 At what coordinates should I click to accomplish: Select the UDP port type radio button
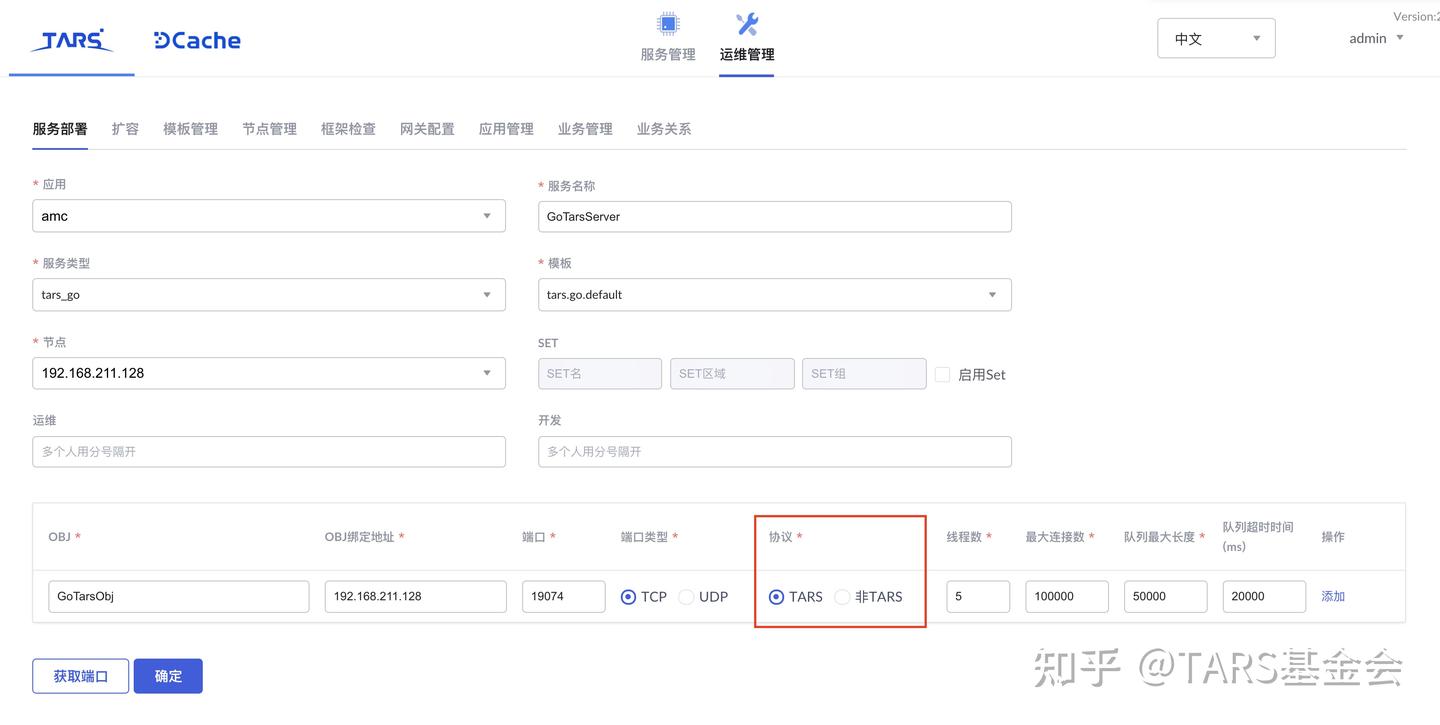point(686,596)
